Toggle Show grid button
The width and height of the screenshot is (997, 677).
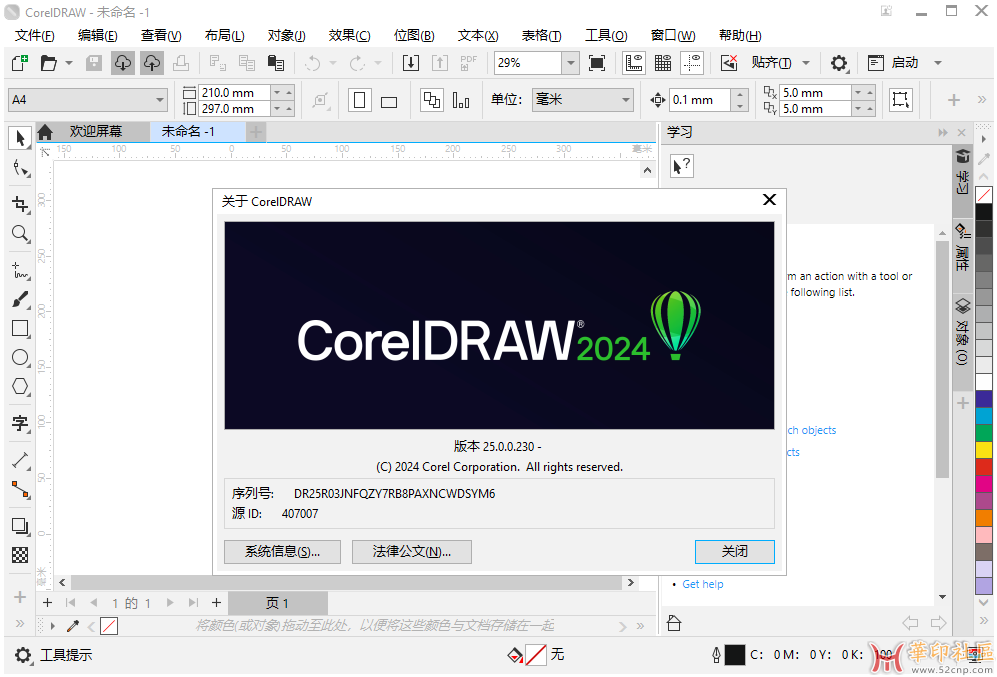(663, 63)
